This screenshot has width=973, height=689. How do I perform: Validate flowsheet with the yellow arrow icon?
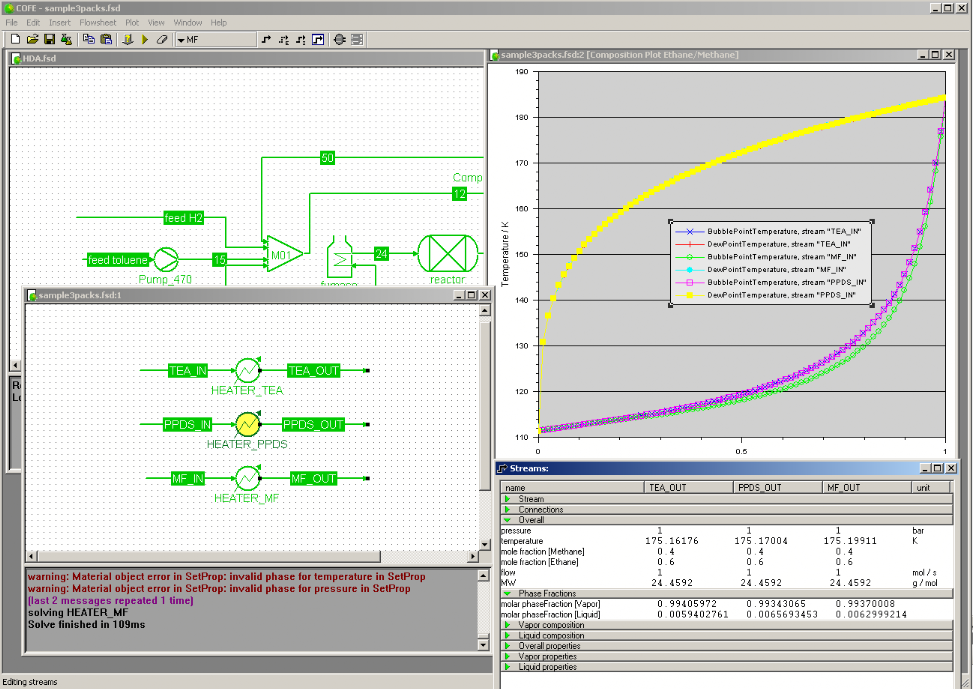click(x=128, y=39)
